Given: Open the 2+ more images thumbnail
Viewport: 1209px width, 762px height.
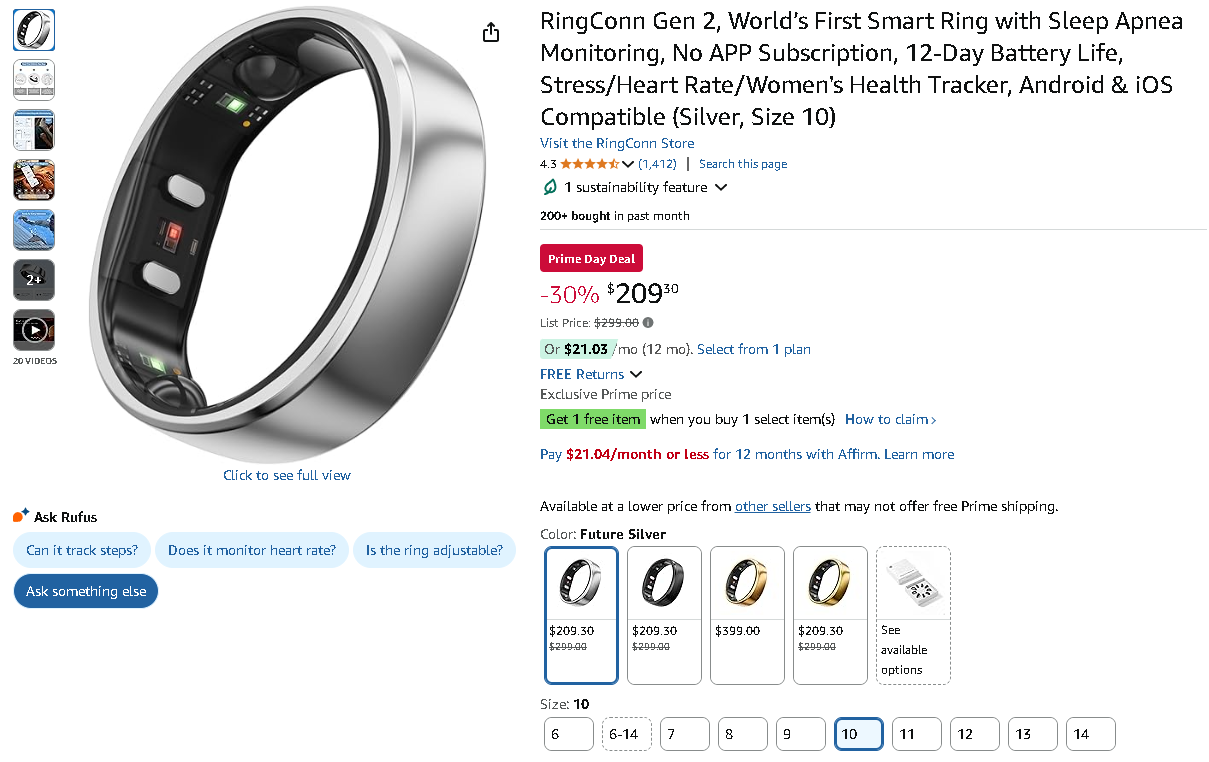Looking at the screenshot, I should pyautogui.click(x=34, y=280).
